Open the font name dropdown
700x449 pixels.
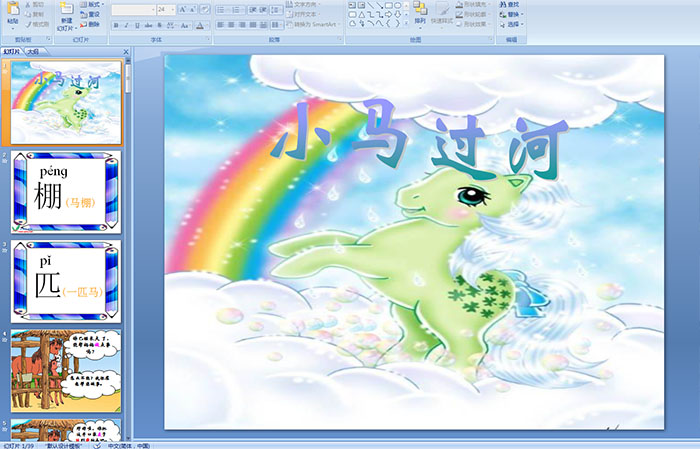[153, 9]
